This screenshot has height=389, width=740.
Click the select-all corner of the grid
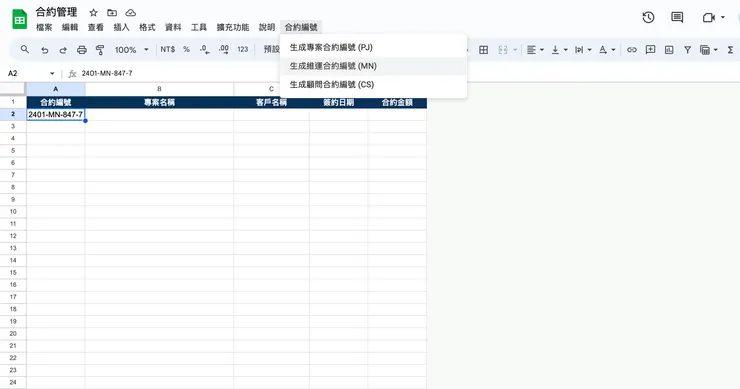click(13, 88)
